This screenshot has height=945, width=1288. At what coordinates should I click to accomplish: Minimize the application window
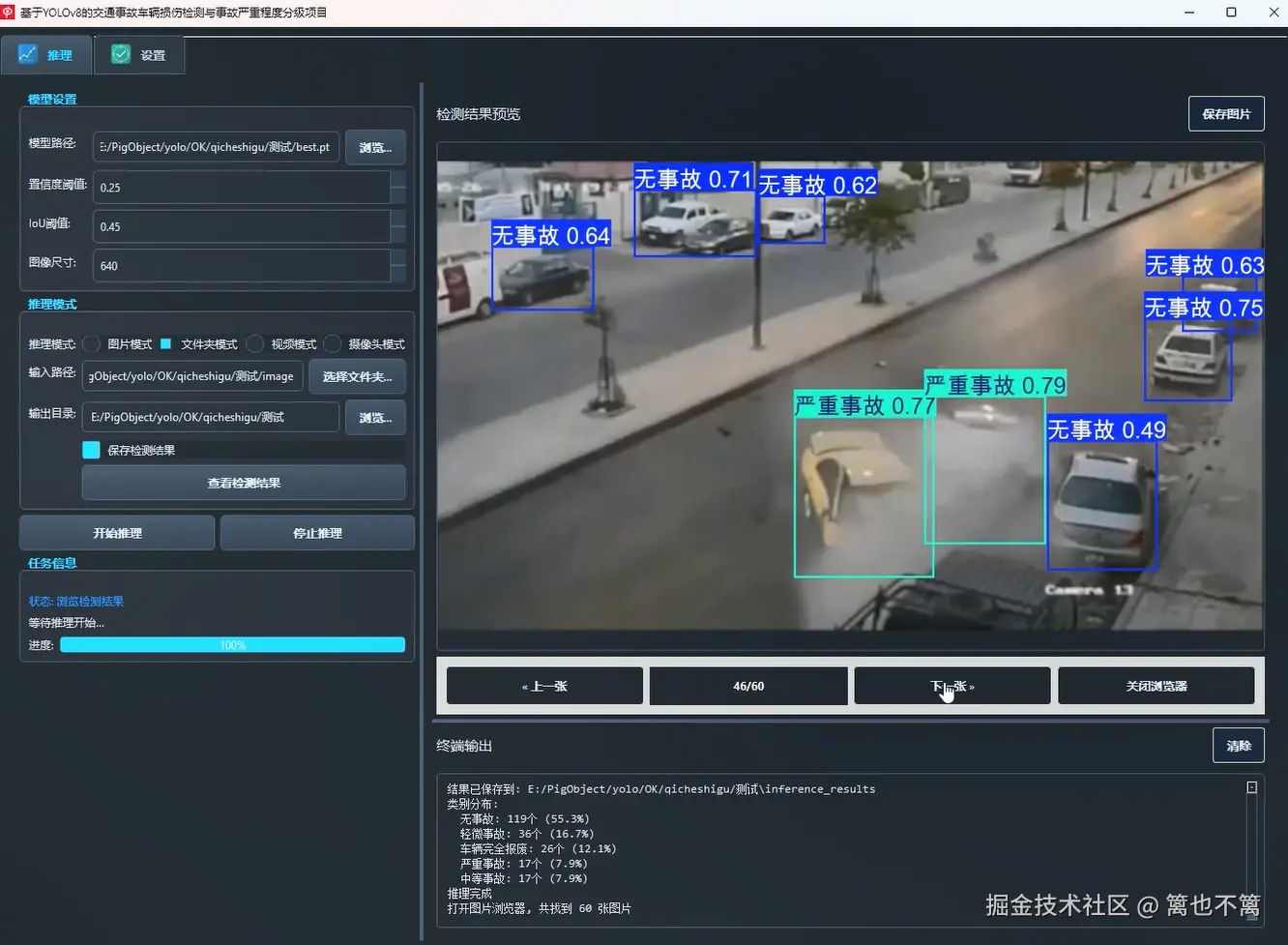pyautogui.click(x=1188, y=13)
